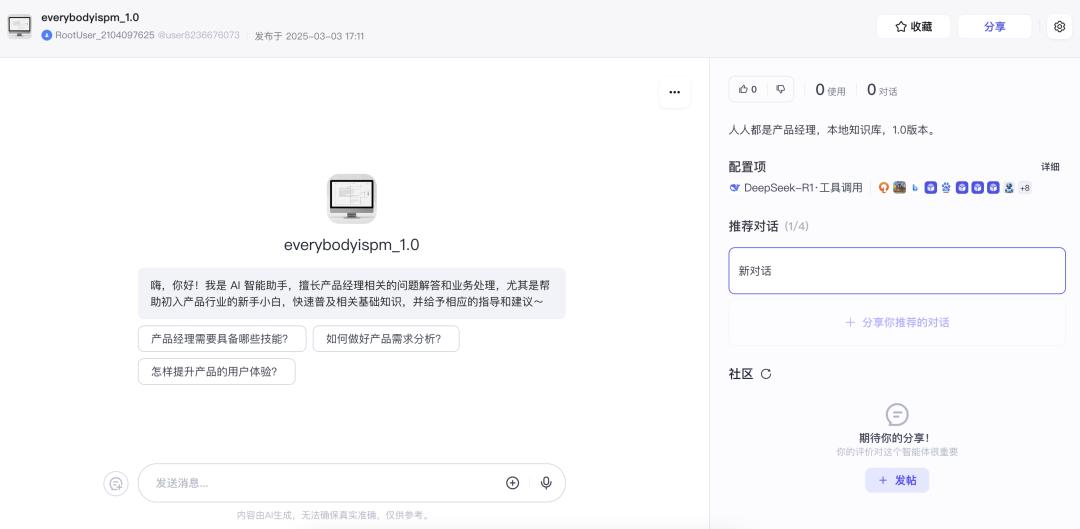Click the 内容由AI生成 disclaimer text
This screenshot has width=1080, height=529.
(x=333, y=515)
